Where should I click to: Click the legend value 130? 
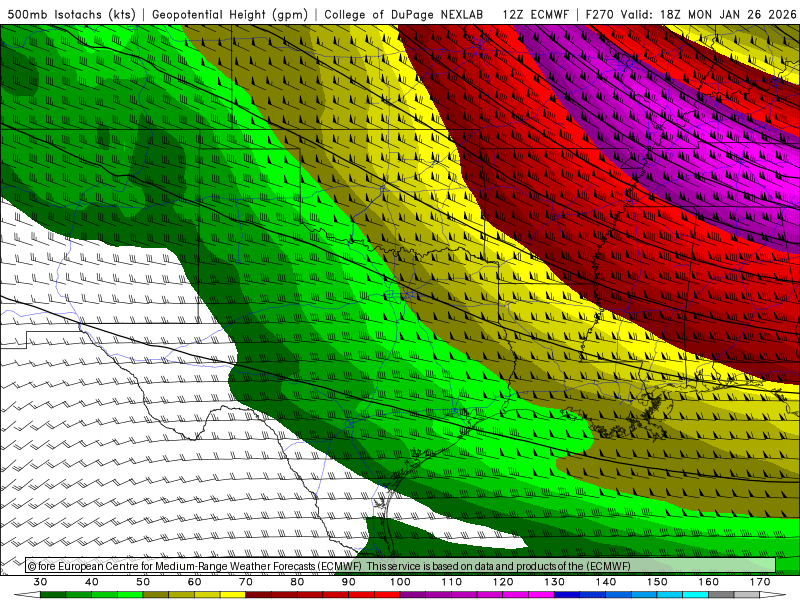tap(555, 582)
